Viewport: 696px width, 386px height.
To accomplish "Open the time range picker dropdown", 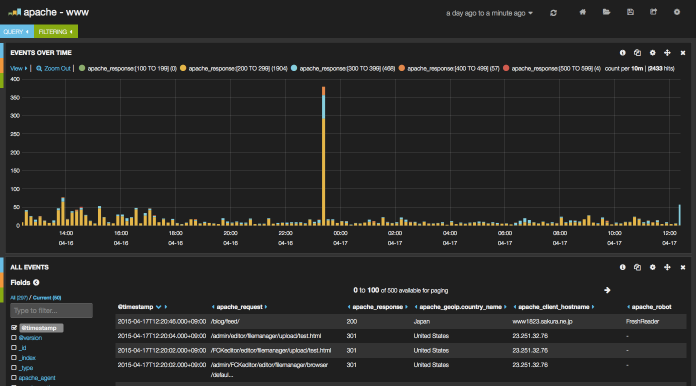I will 489,13.
